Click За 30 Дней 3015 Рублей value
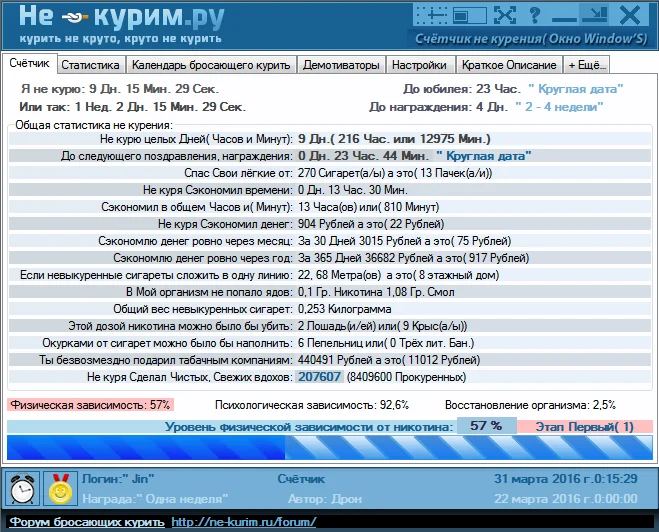The height and width of the screenshot is (532, 659). [404, 241]
